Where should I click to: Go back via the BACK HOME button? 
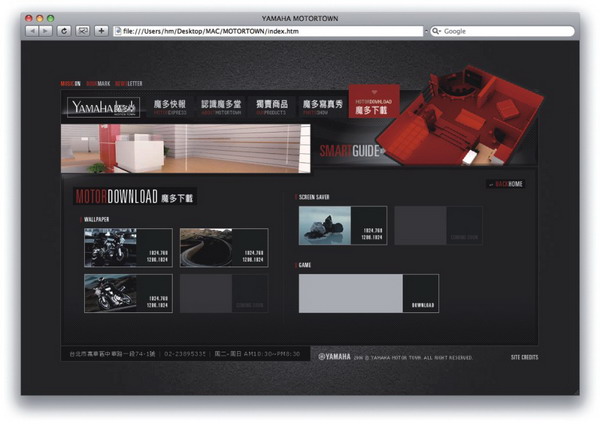click(x=505, y=184)
